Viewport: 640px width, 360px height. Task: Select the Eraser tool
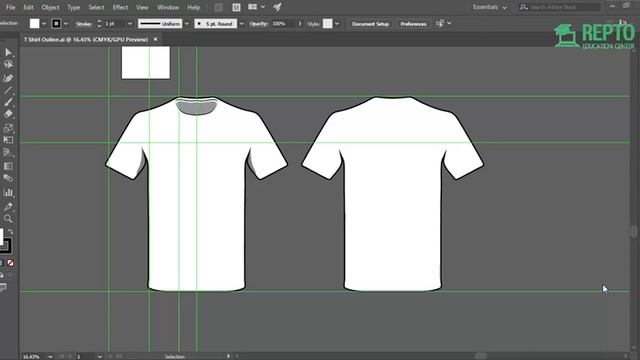[x=8, y=114]
